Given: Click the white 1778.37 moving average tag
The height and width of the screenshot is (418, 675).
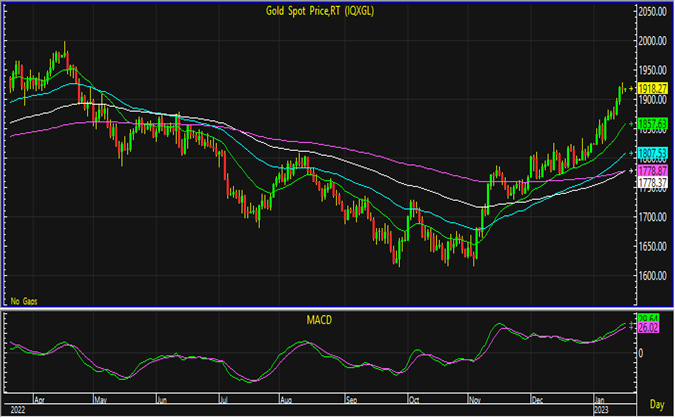Looking at the screenshot, I should click(653, 183).
